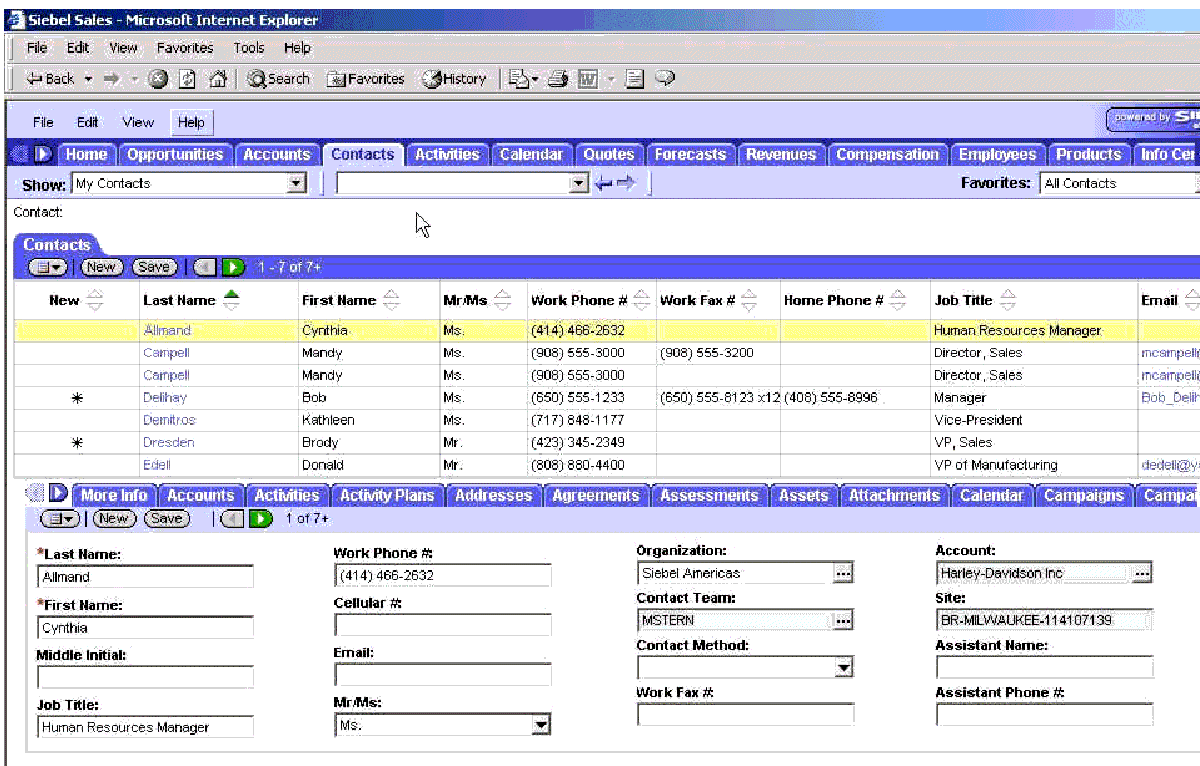Click the screen tab scroll arrow icon beside Home
The width and height of the screenshot is (1200, 766).
pos(43,154)
